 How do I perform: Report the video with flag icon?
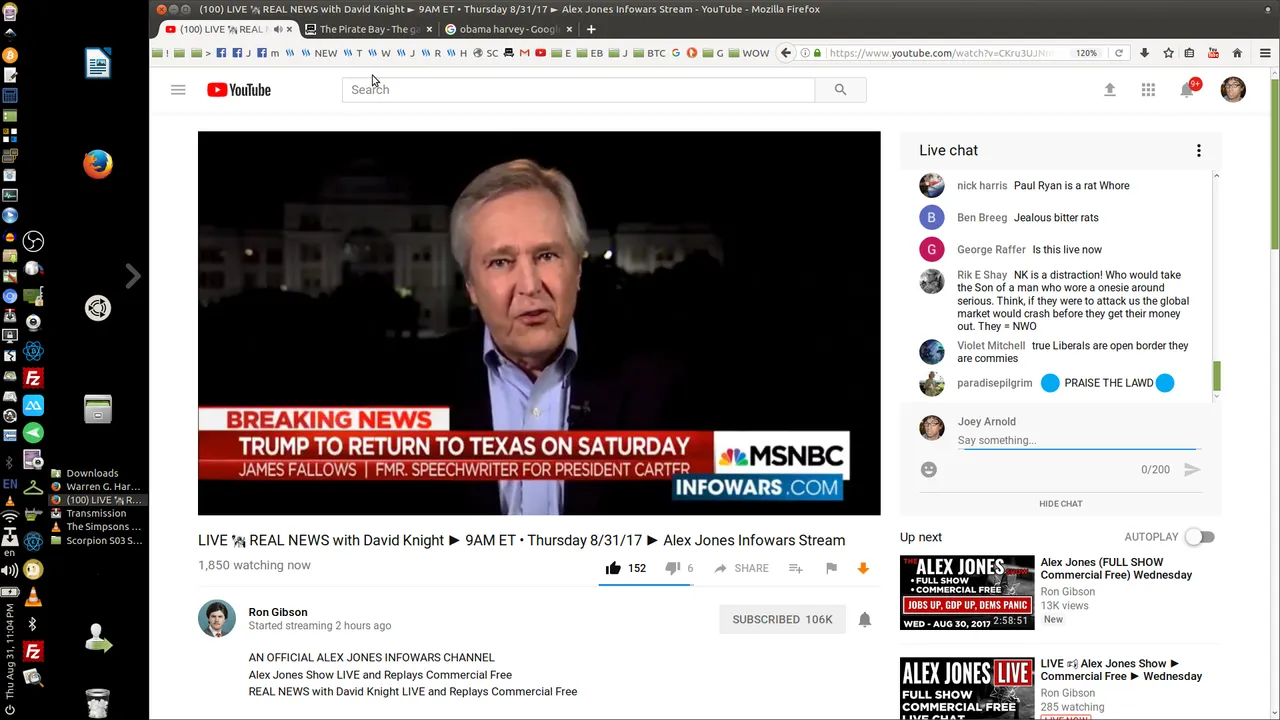coord(831,568)
